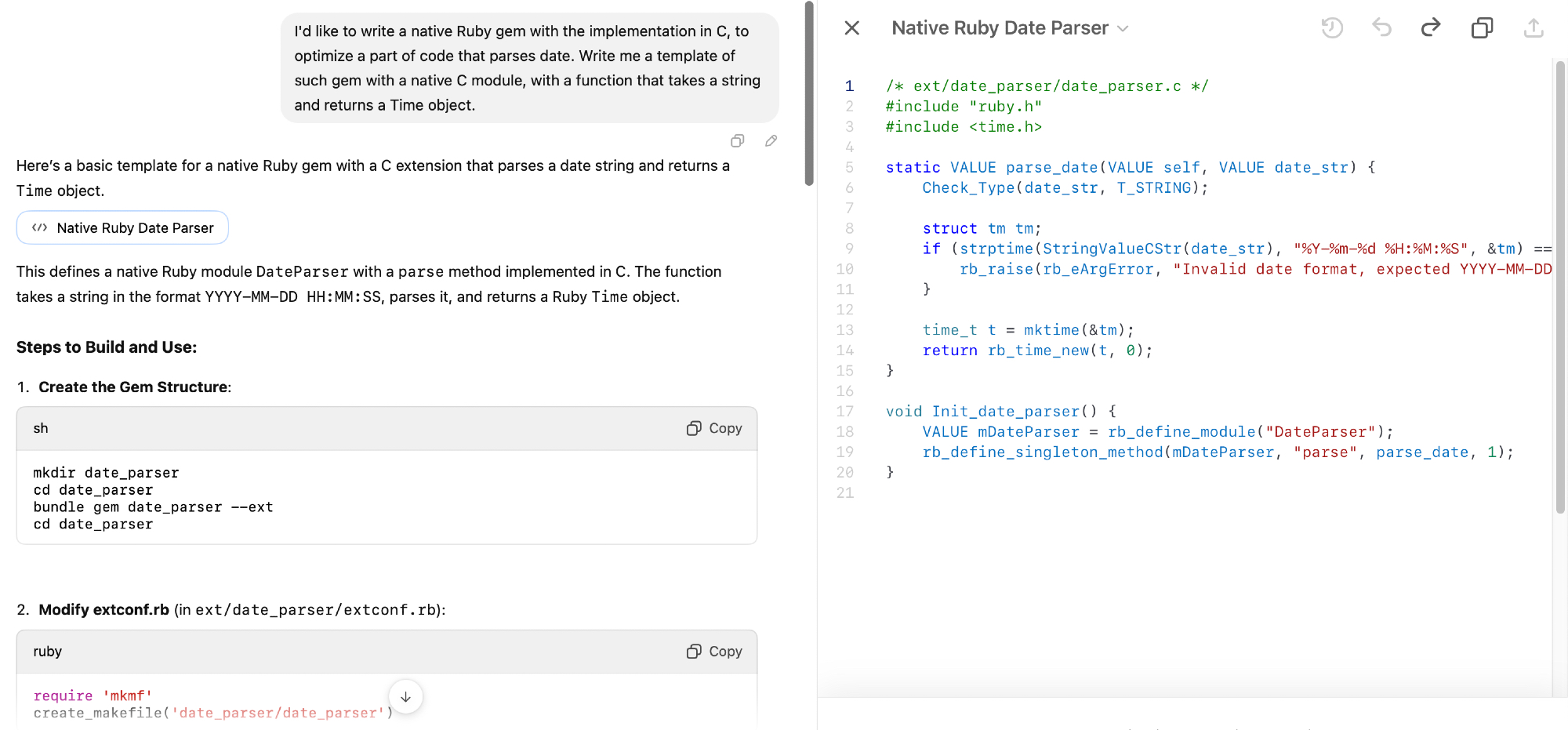
Task: Click the undo arrow in canvas toolbar
Action: pyautogui.click(x=1381, y=28)
